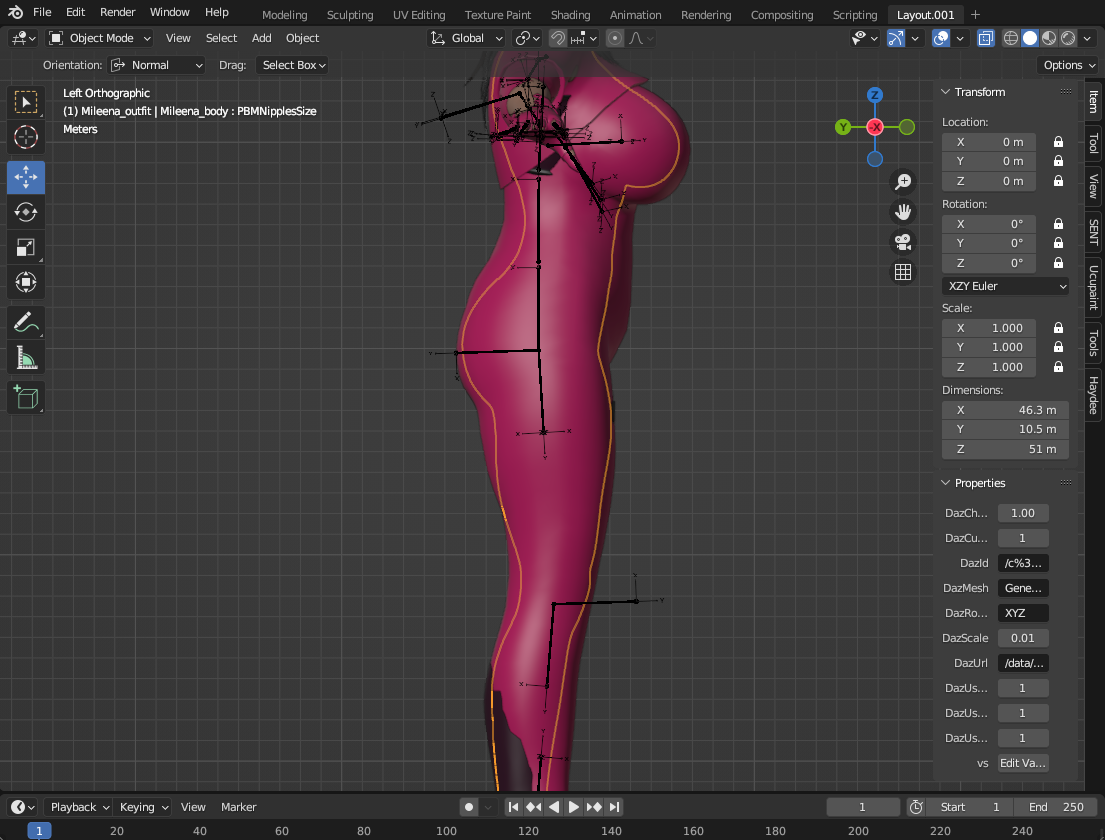
Task: Click the DazScale 0.01 value slider
Action: 1023,638
